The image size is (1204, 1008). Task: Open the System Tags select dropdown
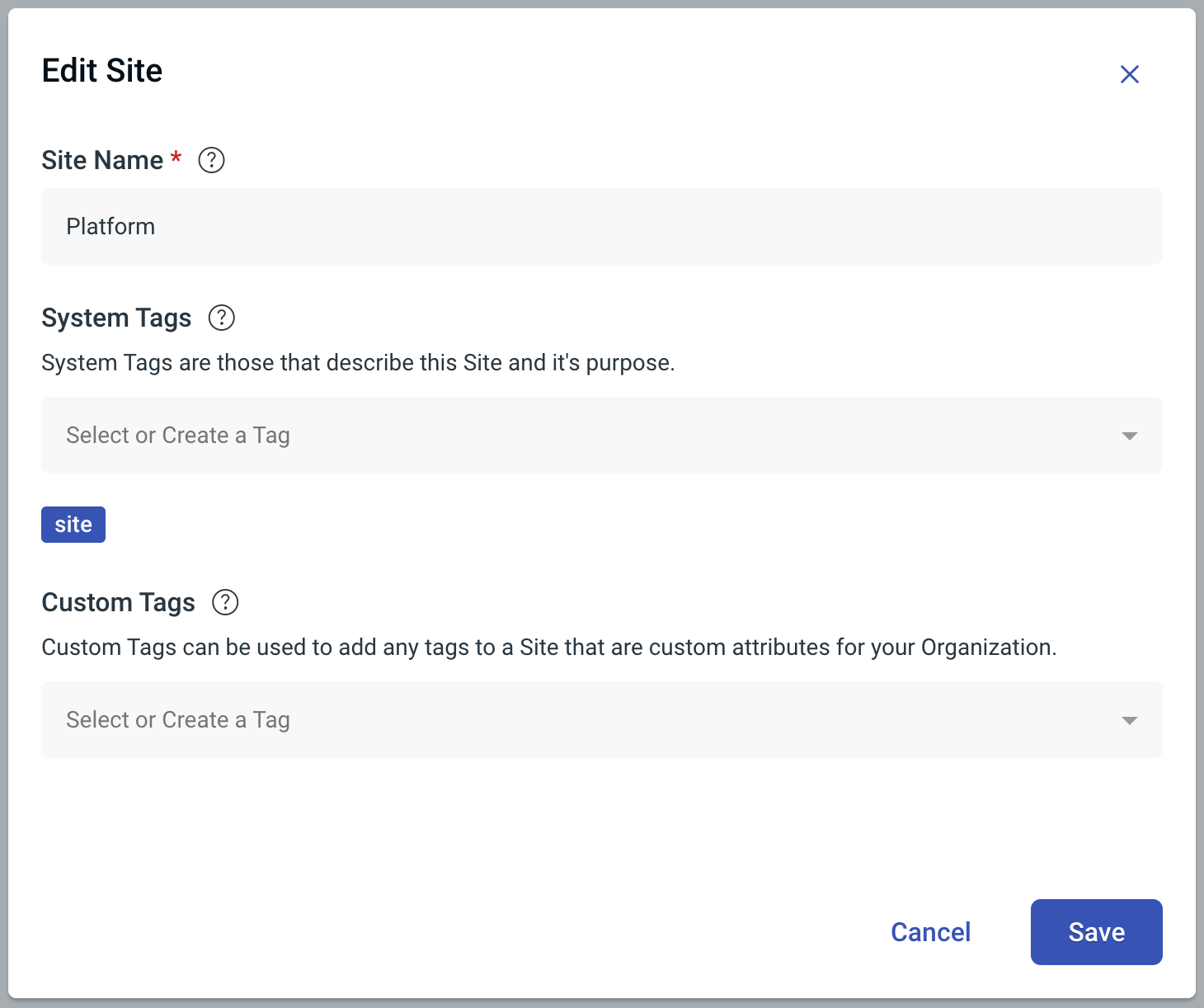602,436
